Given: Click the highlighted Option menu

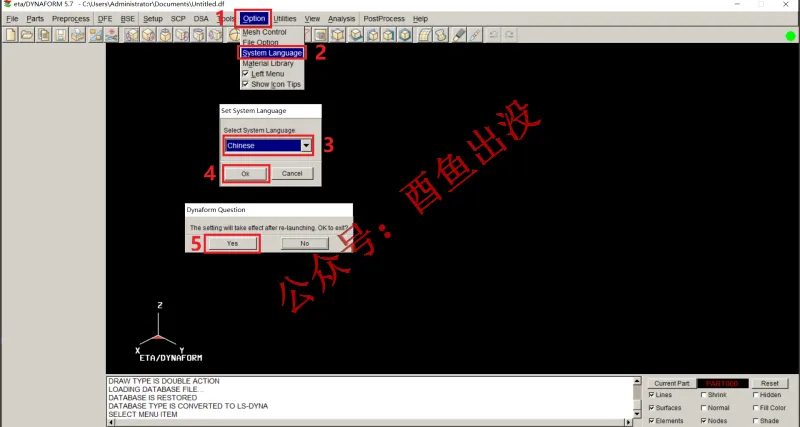Looking at the screenshot, I should click(254, 19).
